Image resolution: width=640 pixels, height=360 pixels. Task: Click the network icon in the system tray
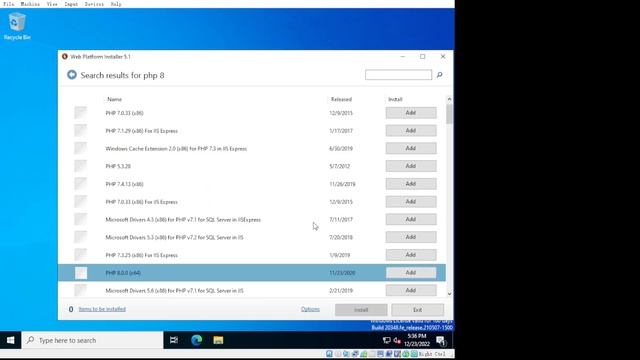tap(386, 340)
